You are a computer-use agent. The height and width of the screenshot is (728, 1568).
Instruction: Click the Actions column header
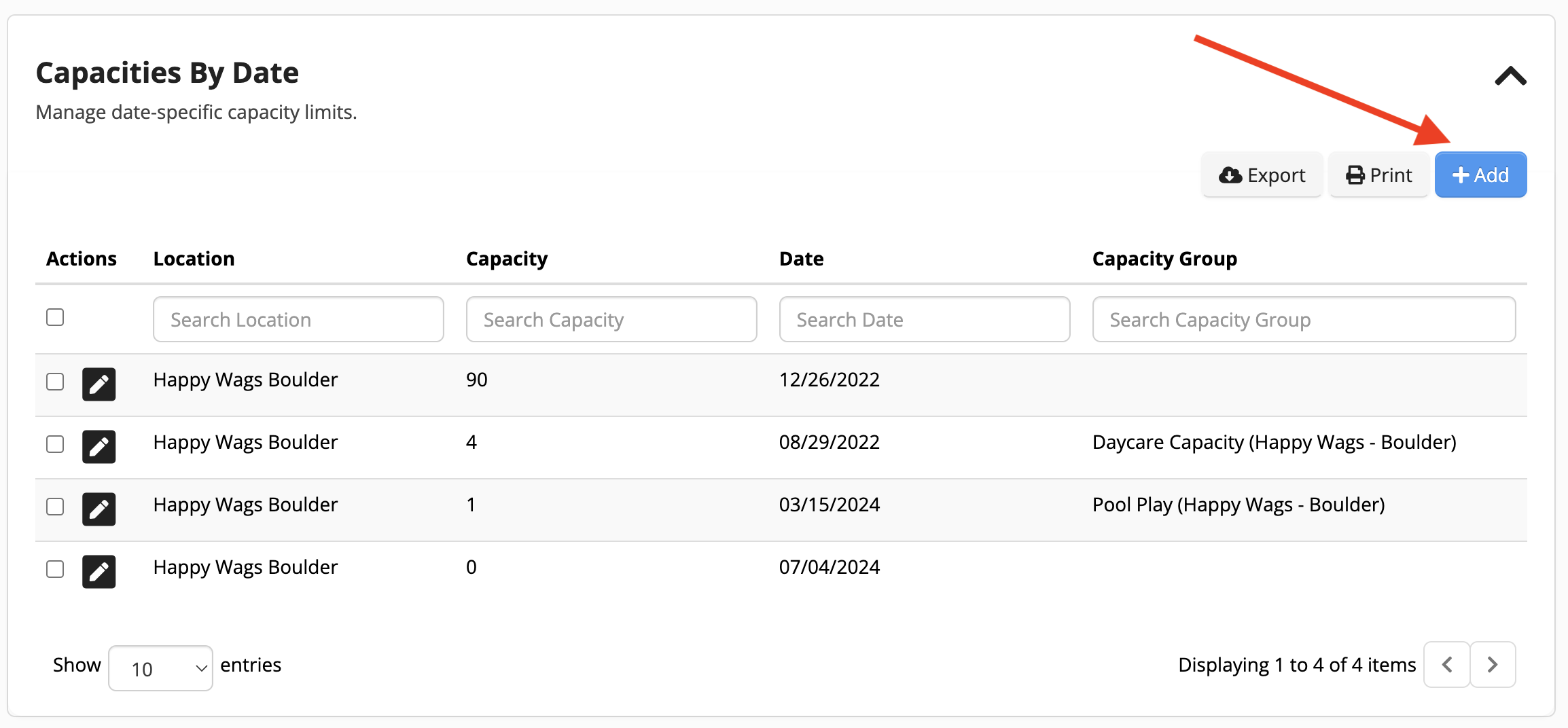(82, 259)
